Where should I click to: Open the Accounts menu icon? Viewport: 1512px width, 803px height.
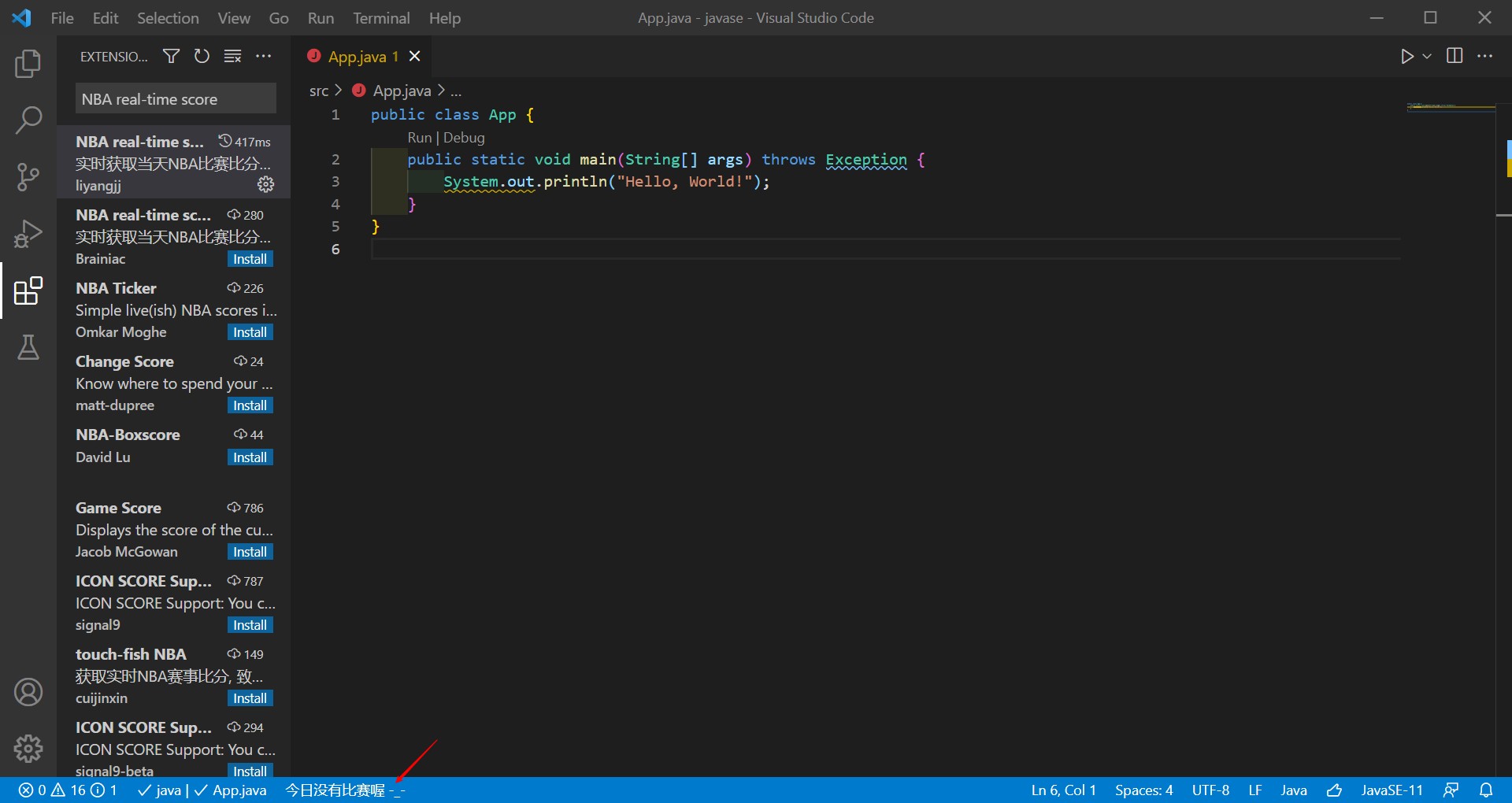coord(28,692)
